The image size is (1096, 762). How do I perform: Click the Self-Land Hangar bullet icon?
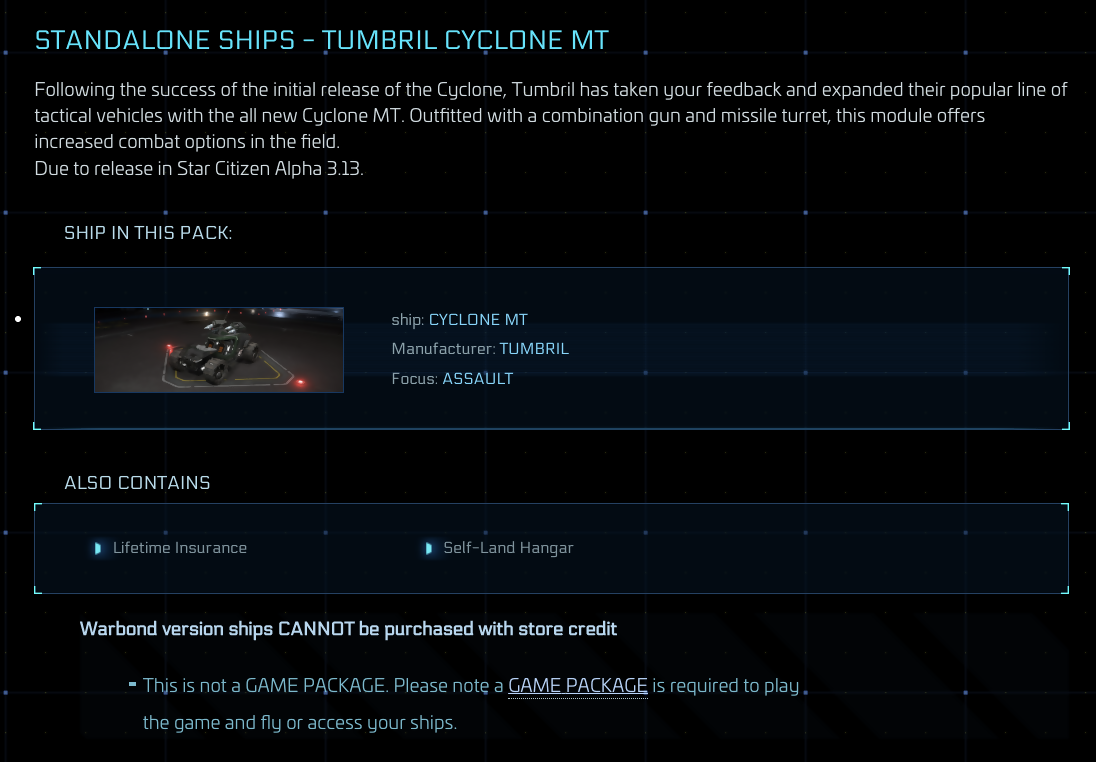[x=428, y=548]
